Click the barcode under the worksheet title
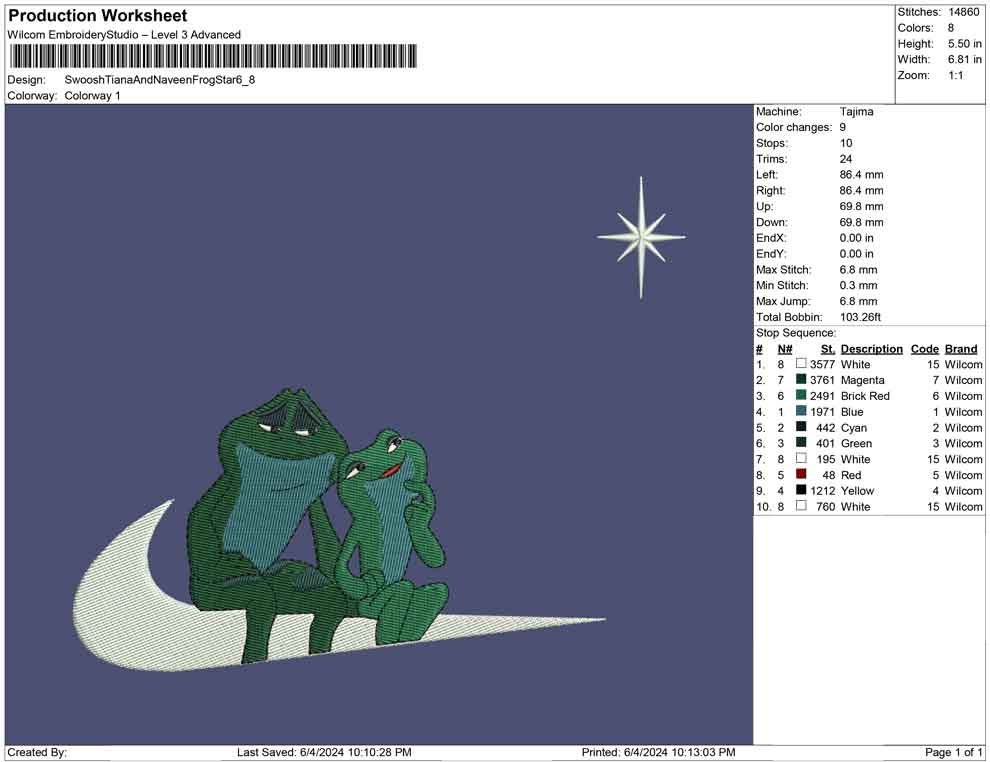Image resolution: width=990 pixels, height=762 pixels. [x=213, y=56]
